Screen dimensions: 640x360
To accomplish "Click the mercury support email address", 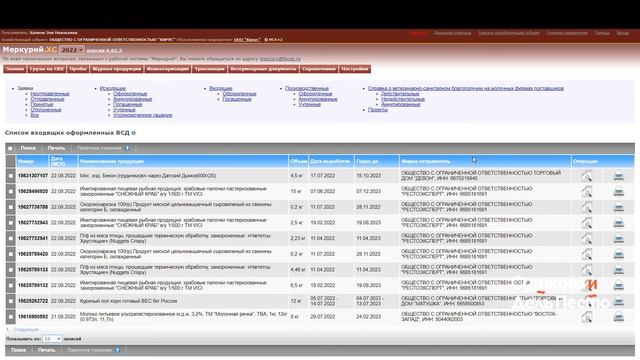I will (280, 59).
